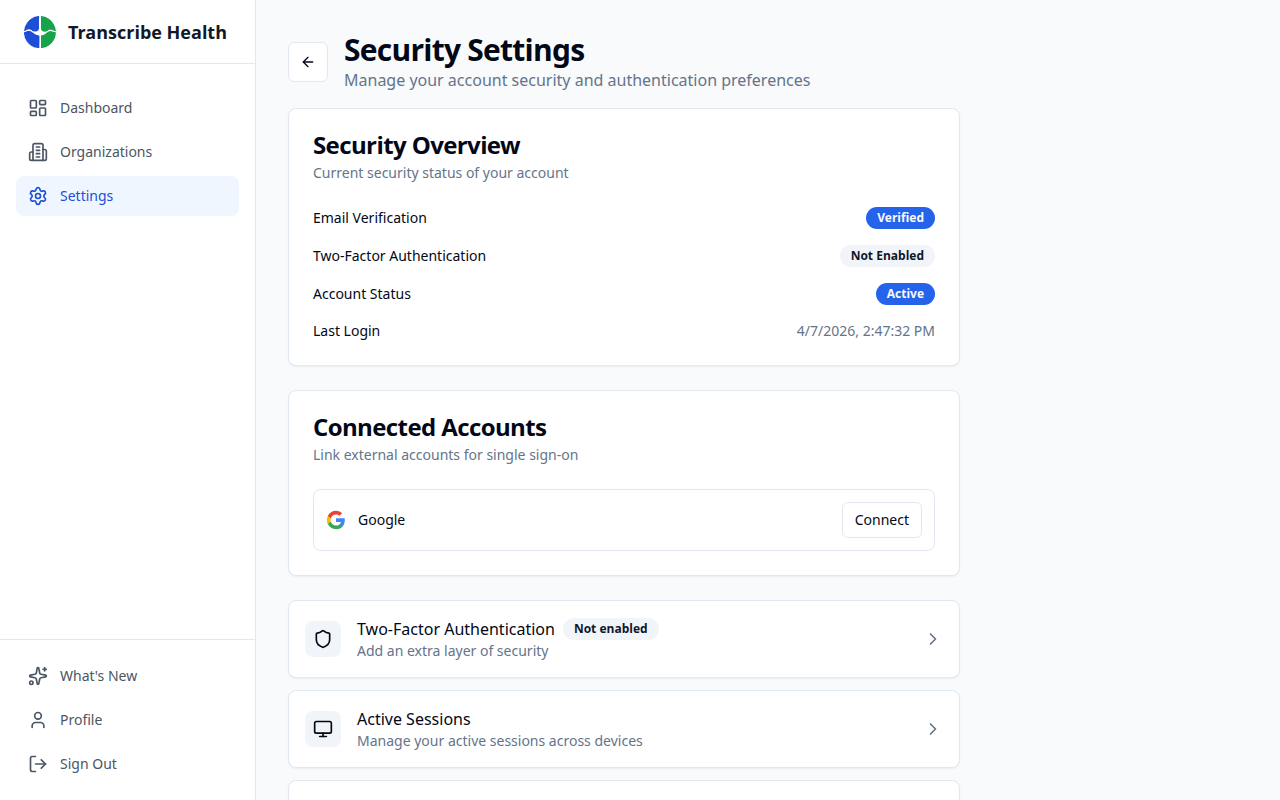This screenshot has width=1280, height=800.
Task: Select the Profile person icon
Action: click(x=37, y=719)
